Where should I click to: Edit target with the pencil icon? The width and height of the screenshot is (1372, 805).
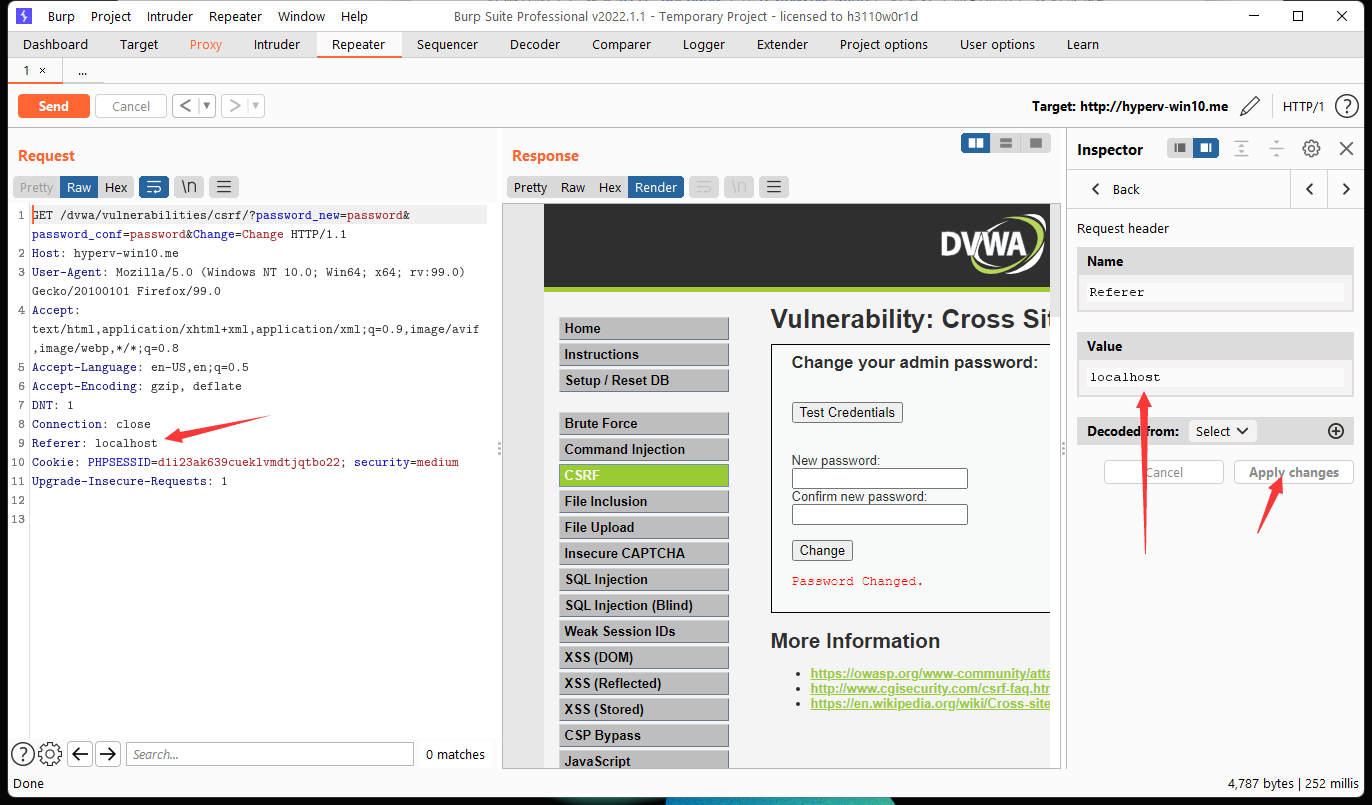[1249, 106]
